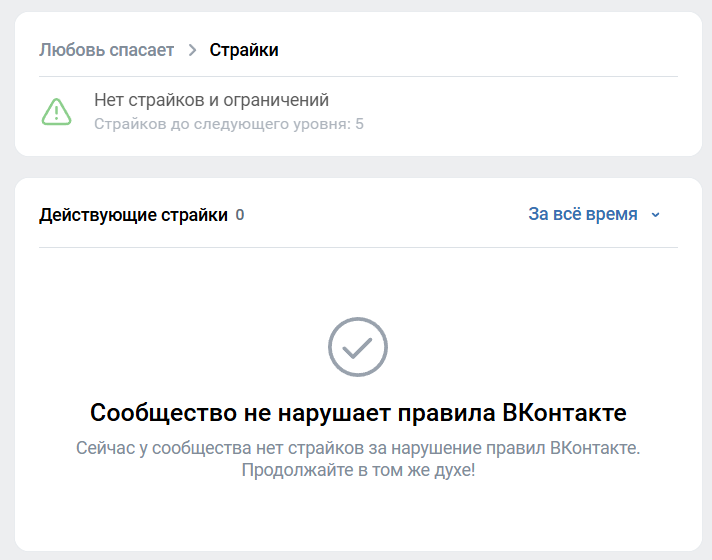Go back to Любовь спасает community
Screen dimensions: 712x560
tap(106, 50)
